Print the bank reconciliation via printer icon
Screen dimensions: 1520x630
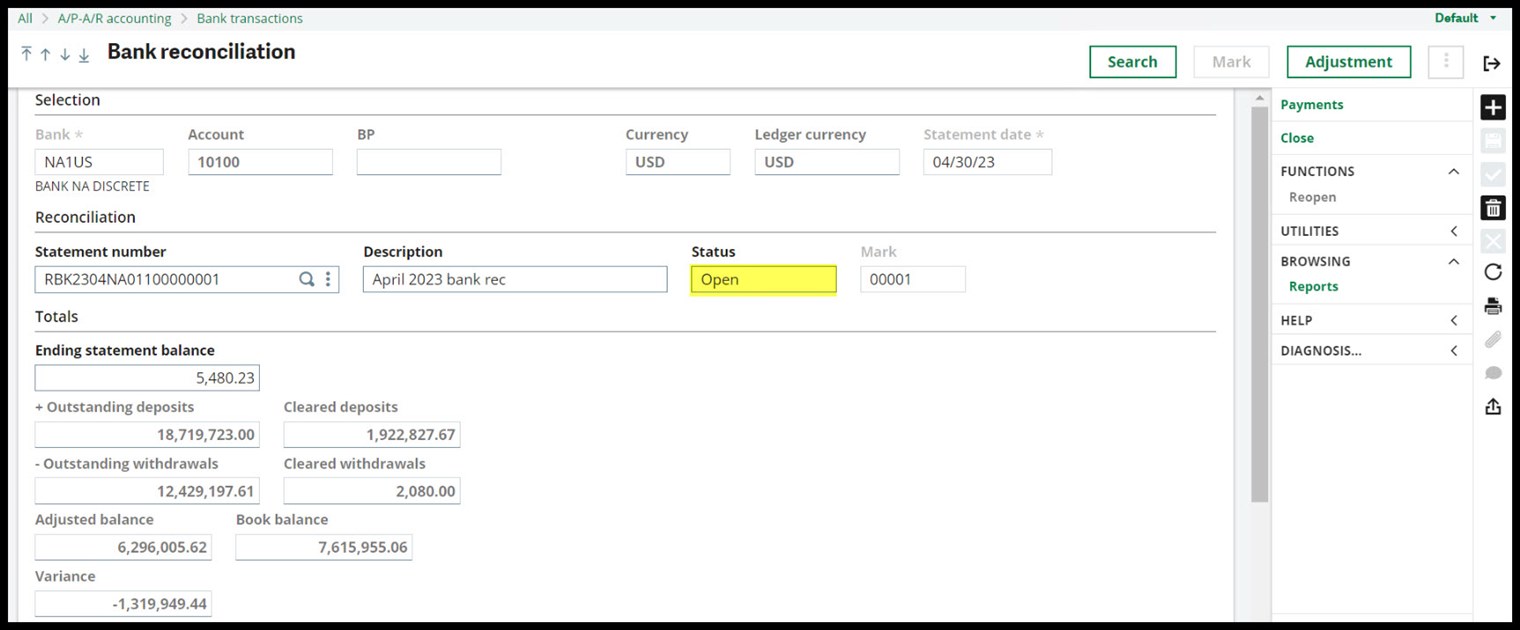click(1493, 306)
